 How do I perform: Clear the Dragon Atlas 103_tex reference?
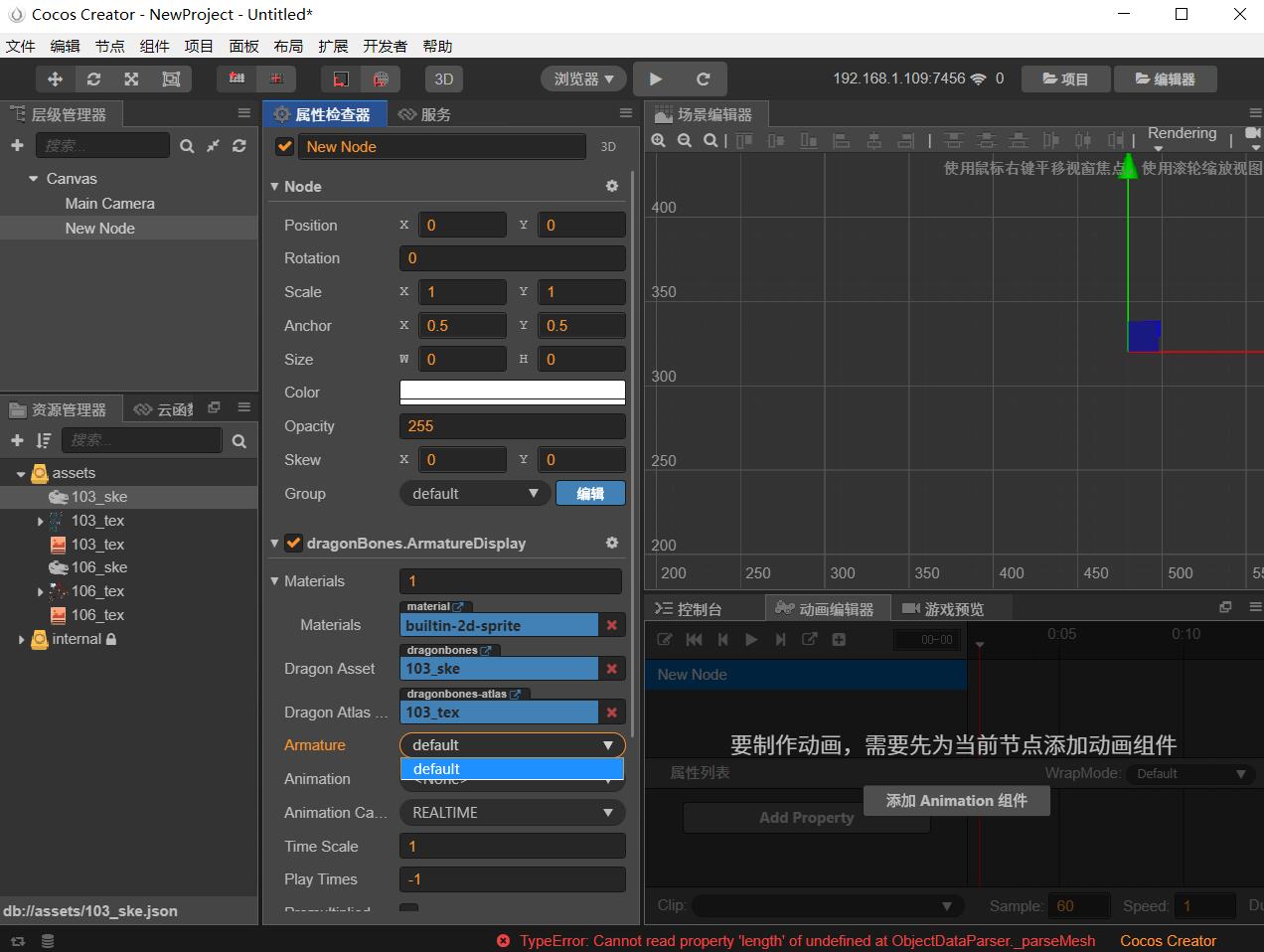click(612, 713)
